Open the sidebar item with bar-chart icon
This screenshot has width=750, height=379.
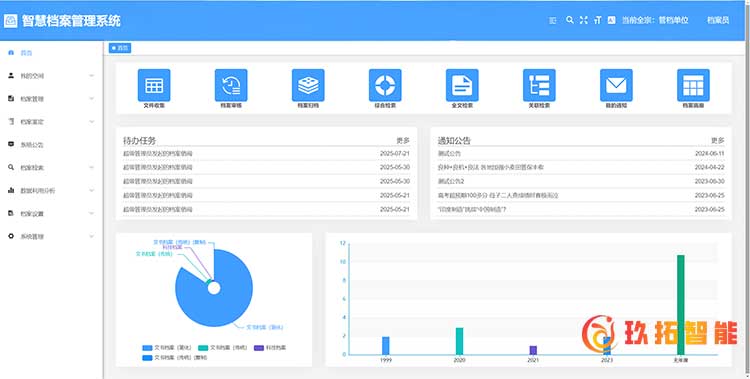click(51, 190)
